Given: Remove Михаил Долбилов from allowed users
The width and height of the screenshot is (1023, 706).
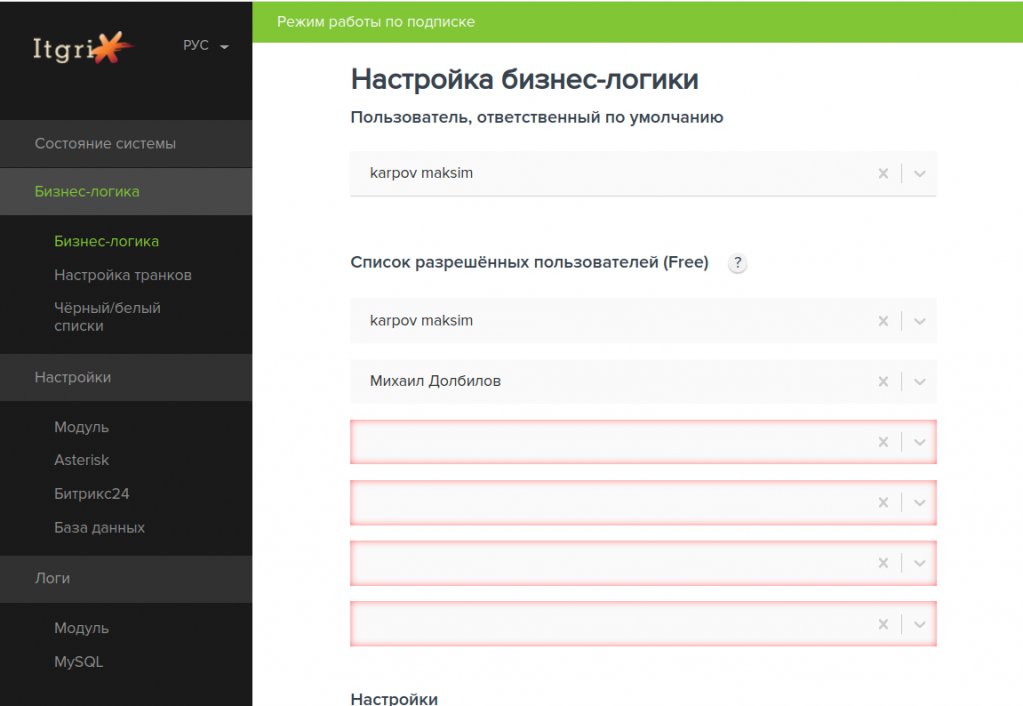Looking at the screenshot, I should (x=883, y=381).
